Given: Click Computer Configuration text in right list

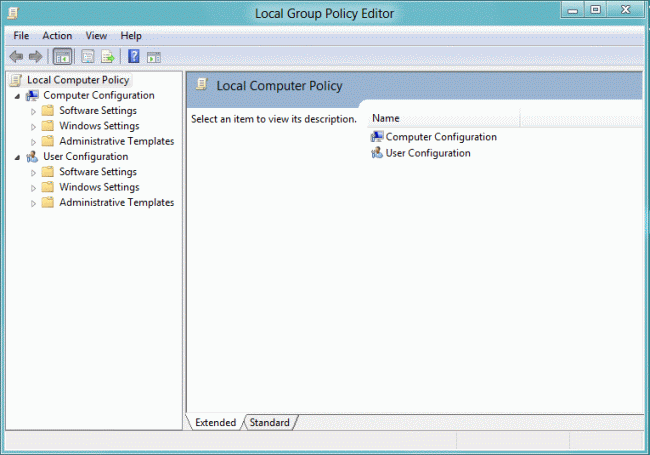Looking at the screenshot, I should (x=441, y=137).
